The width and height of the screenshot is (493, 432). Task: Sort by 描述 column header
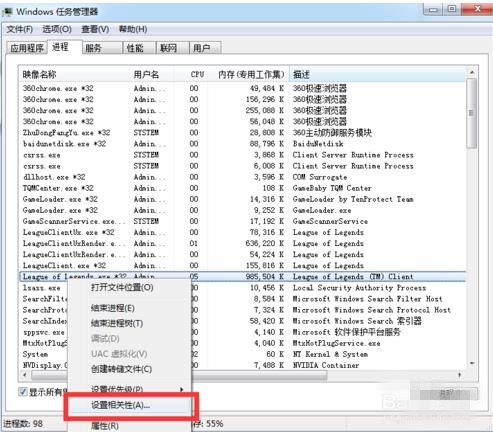pyautogui.click(x=377, y=74)
